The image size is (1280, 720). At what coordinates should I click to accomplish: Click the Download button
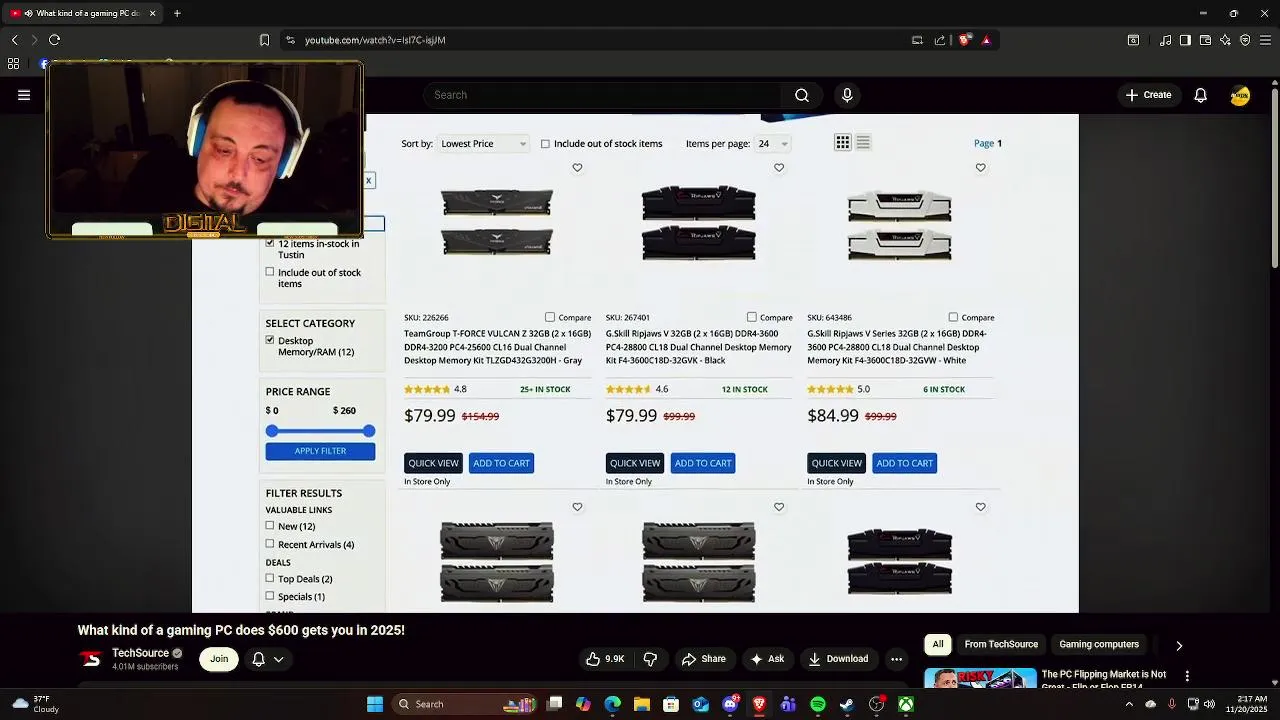point(838,659)
